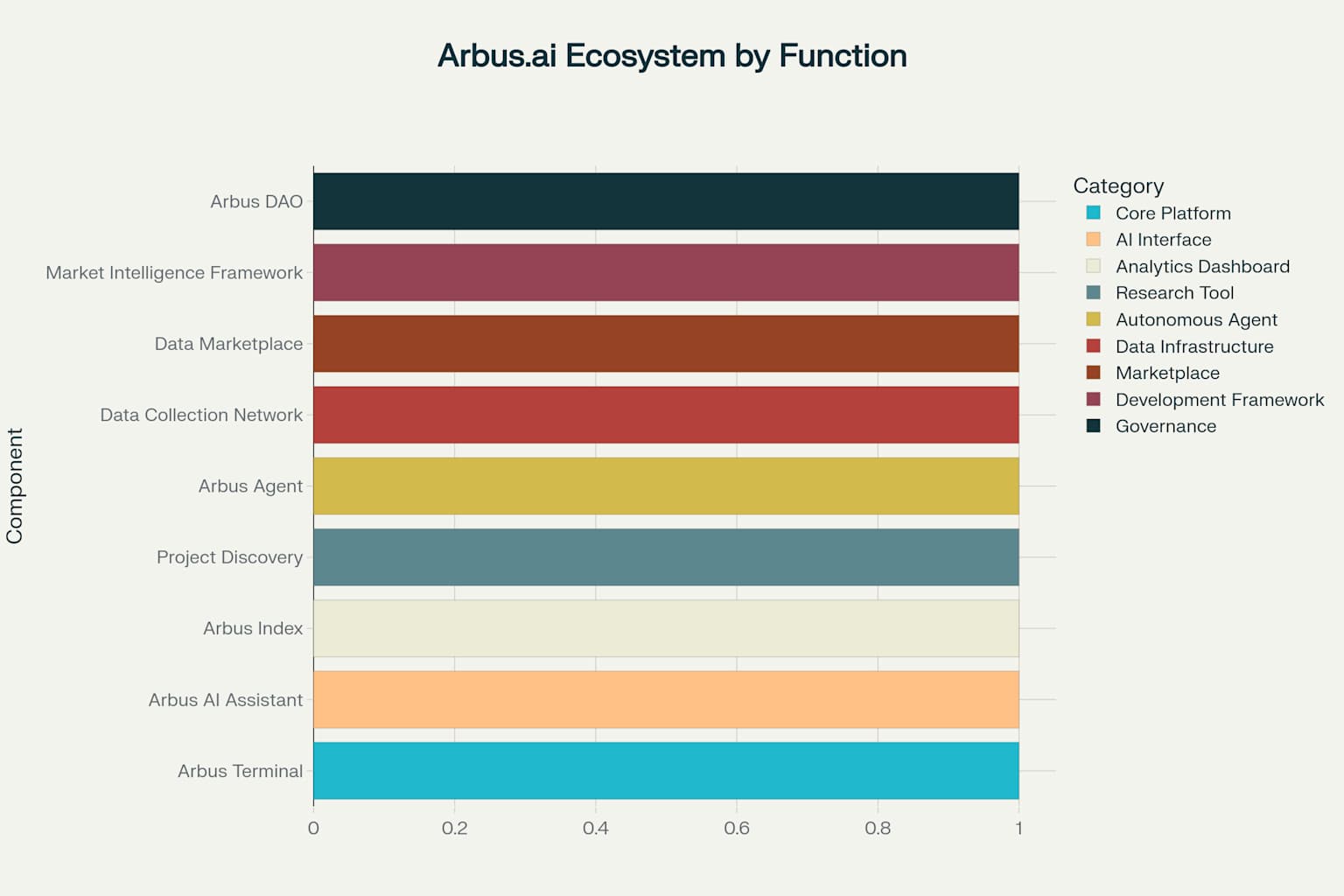Click the Data Marketplace axis label

228,344
